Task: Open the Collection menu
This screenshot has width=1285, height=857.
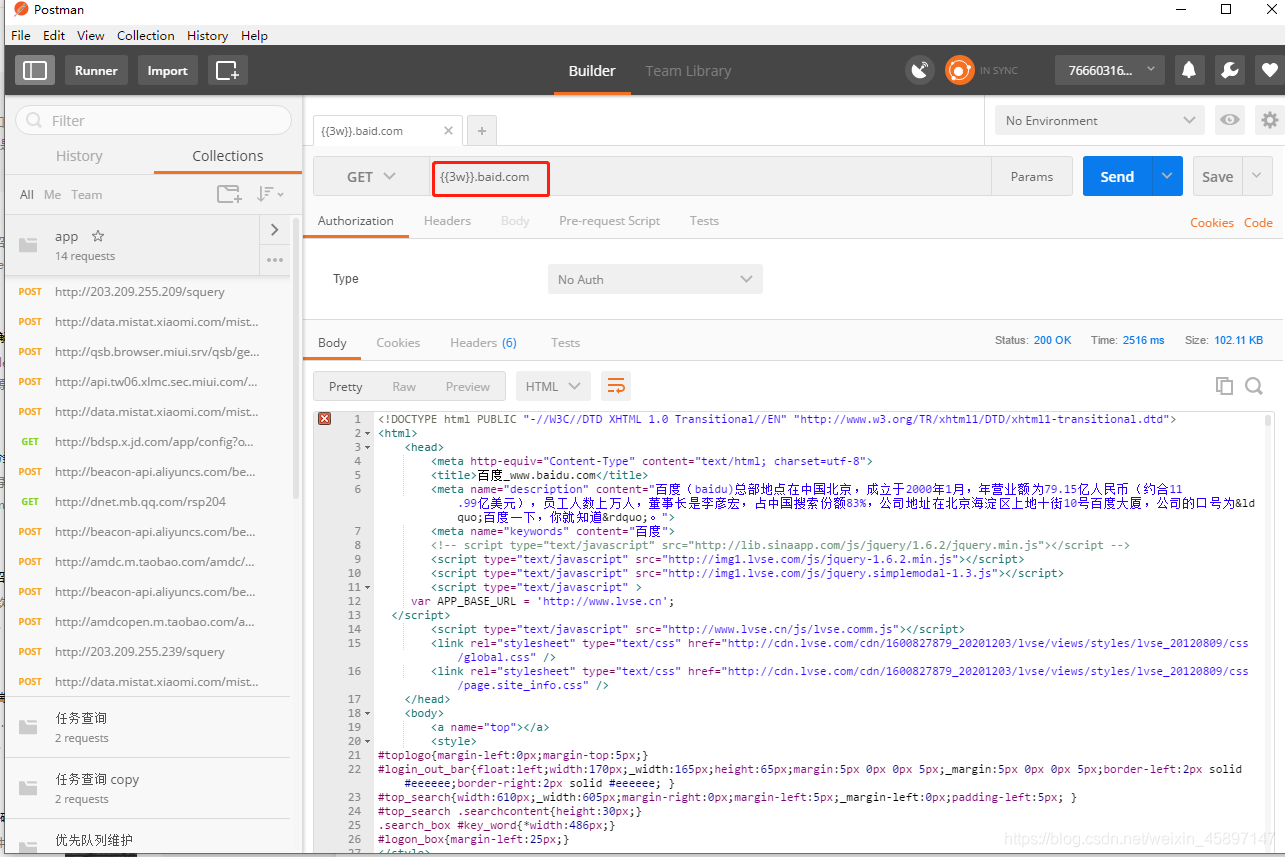Action: coord(146,35)
